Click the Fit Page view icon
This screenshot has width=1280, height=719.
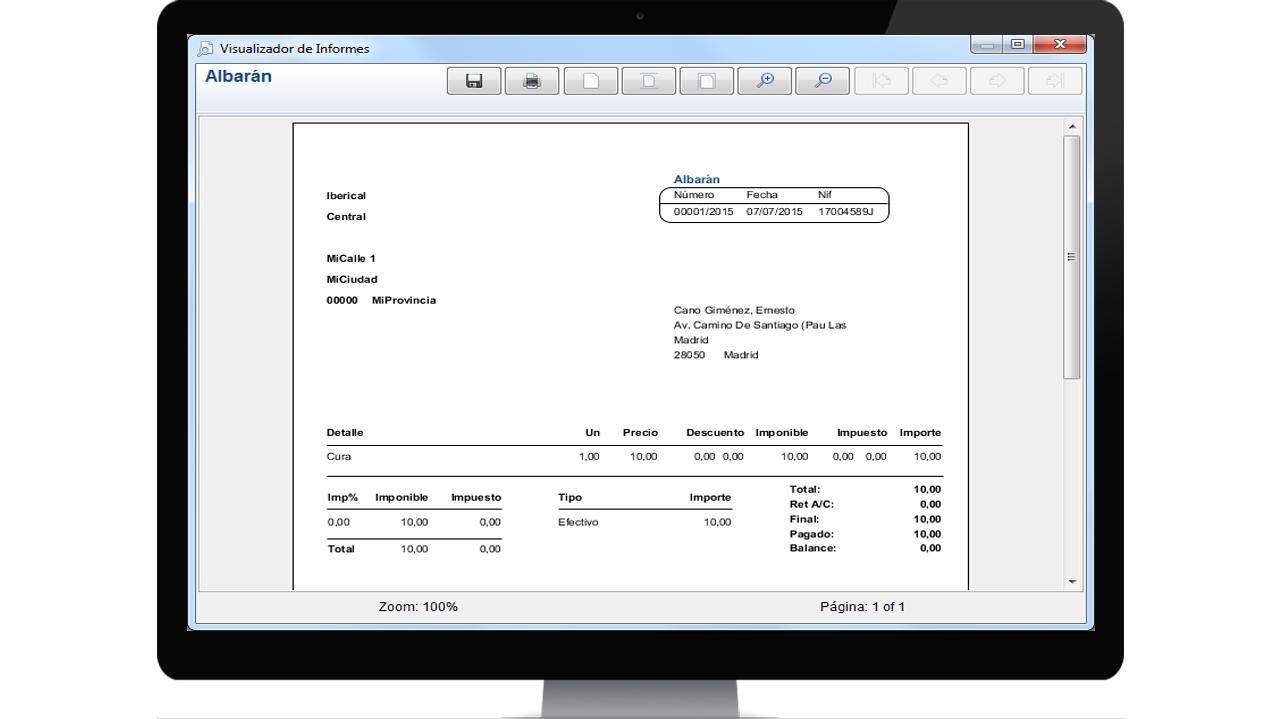648,81
